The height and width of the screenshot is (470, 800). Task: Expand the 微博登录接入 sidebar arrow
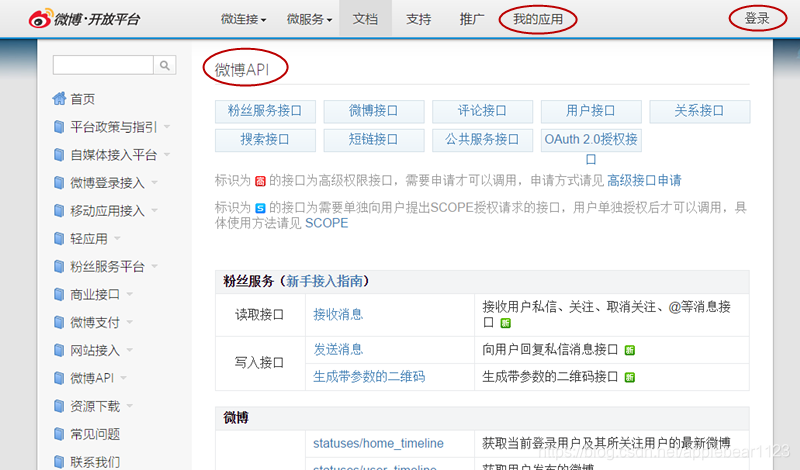click(155, 182)
